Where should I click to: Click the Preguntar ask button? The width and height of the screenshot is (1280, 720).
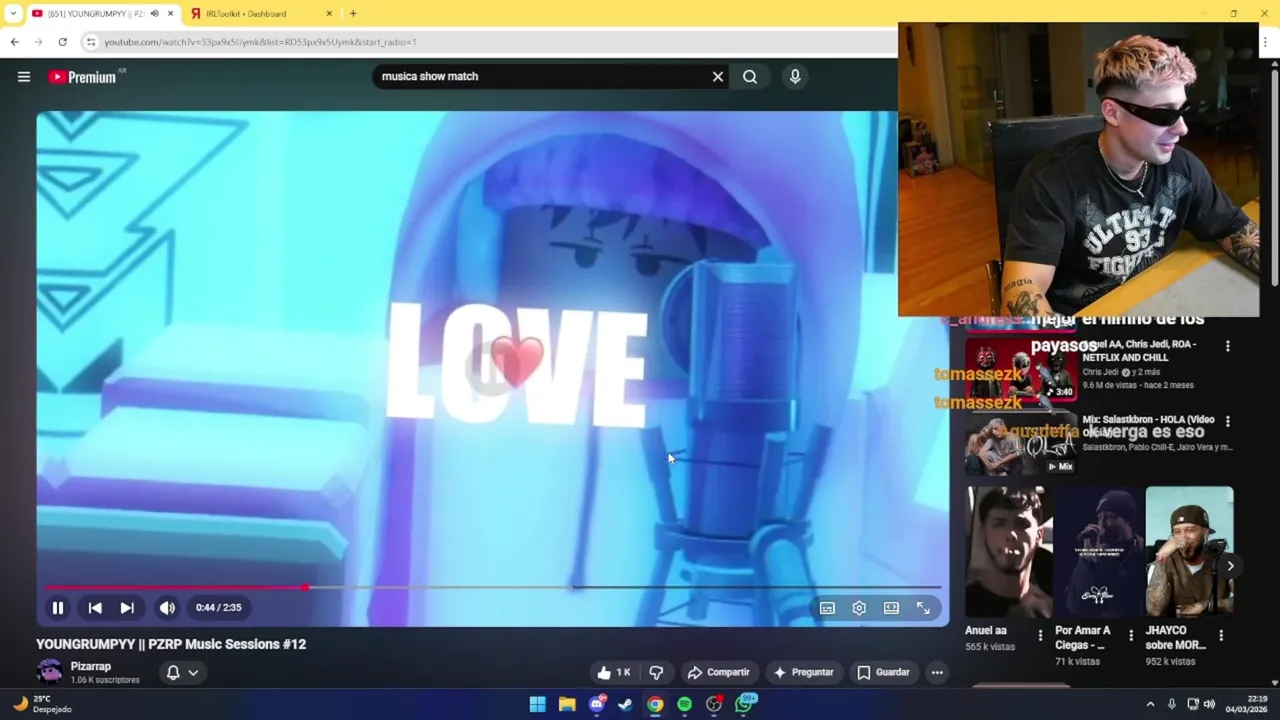(x=803, y=672)
